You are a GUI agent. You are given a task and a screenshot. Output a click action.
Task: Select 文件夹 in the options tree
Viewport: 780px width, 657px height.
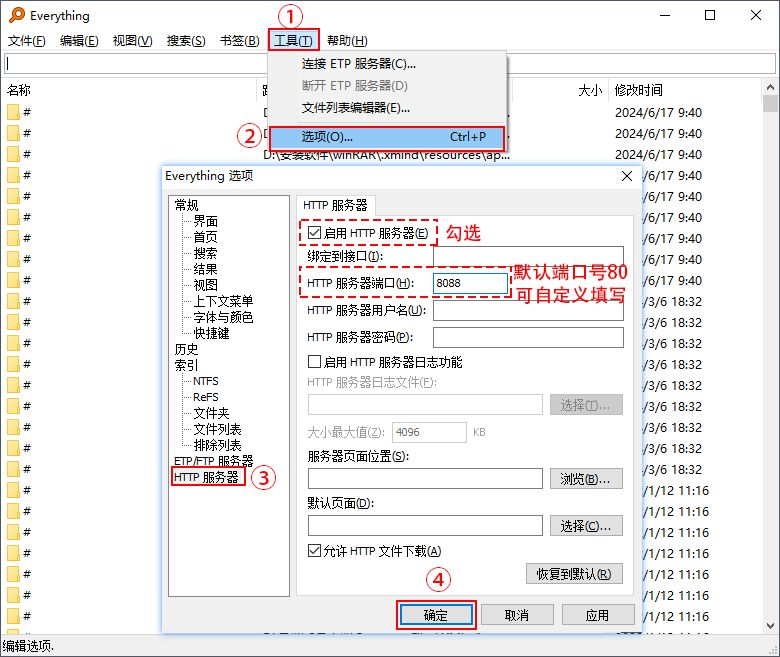(x=211, y=413)
